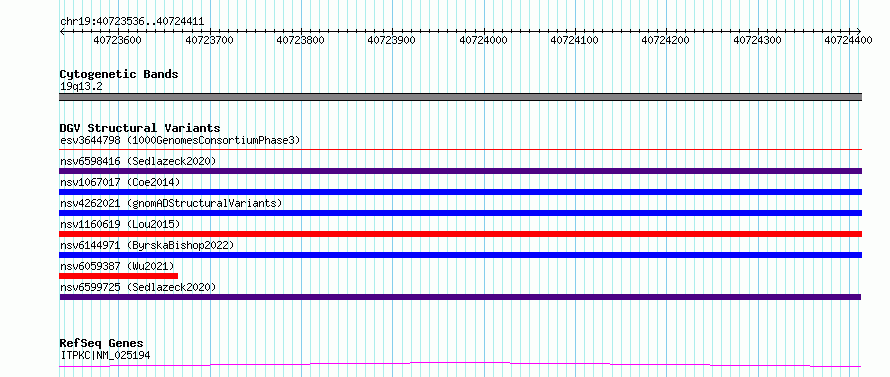890x377 pixels.
Task: Click the short red nsv6059387 variant bar
Action: [x=119, y=276]
